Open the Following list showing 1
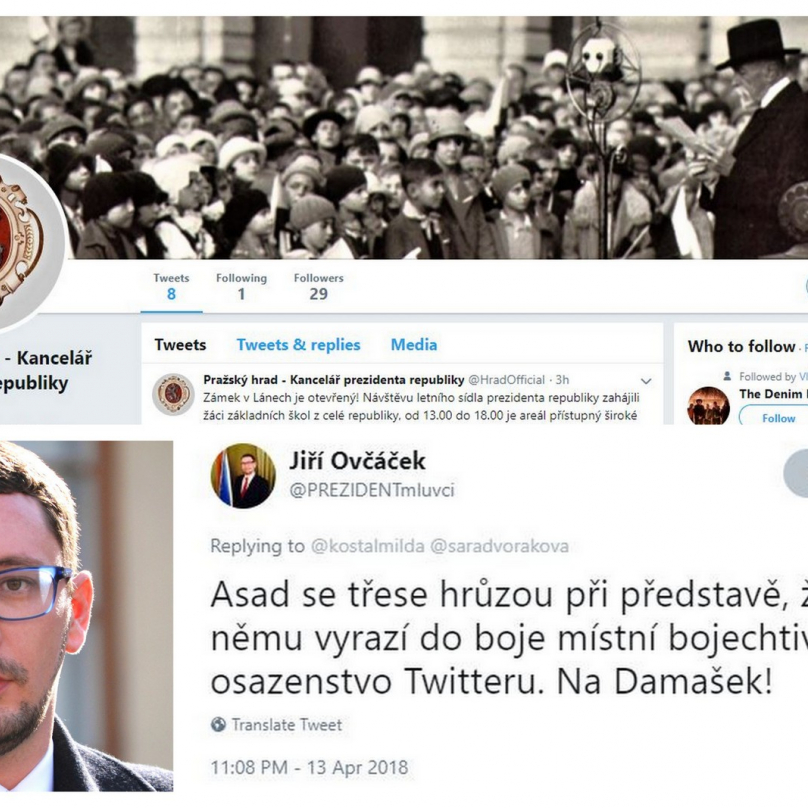Viewport: 808px width, 808px height. click(x=241, y=287)
